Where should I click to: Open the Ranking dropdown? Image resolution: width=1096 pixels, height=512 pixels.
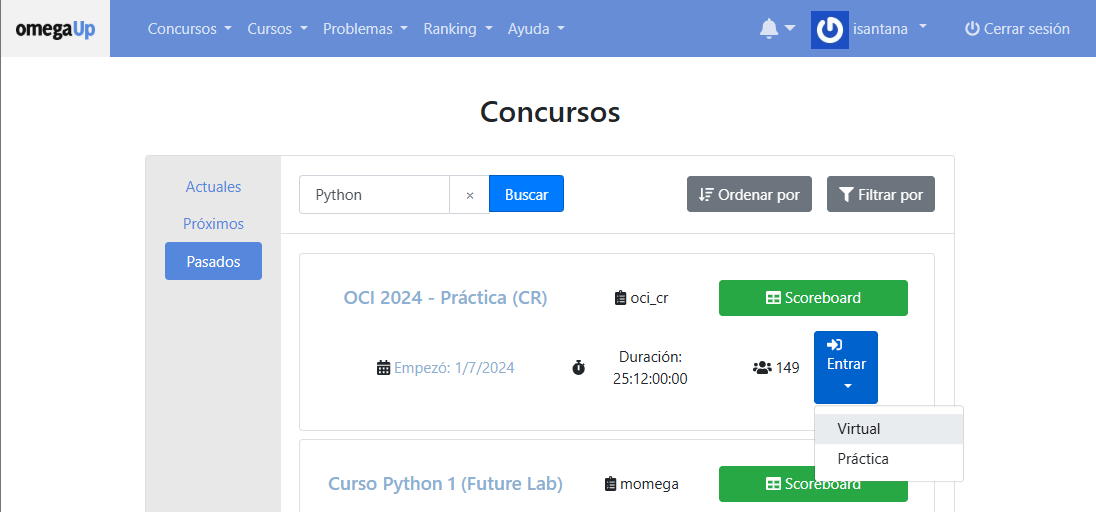tap(458, 29)
